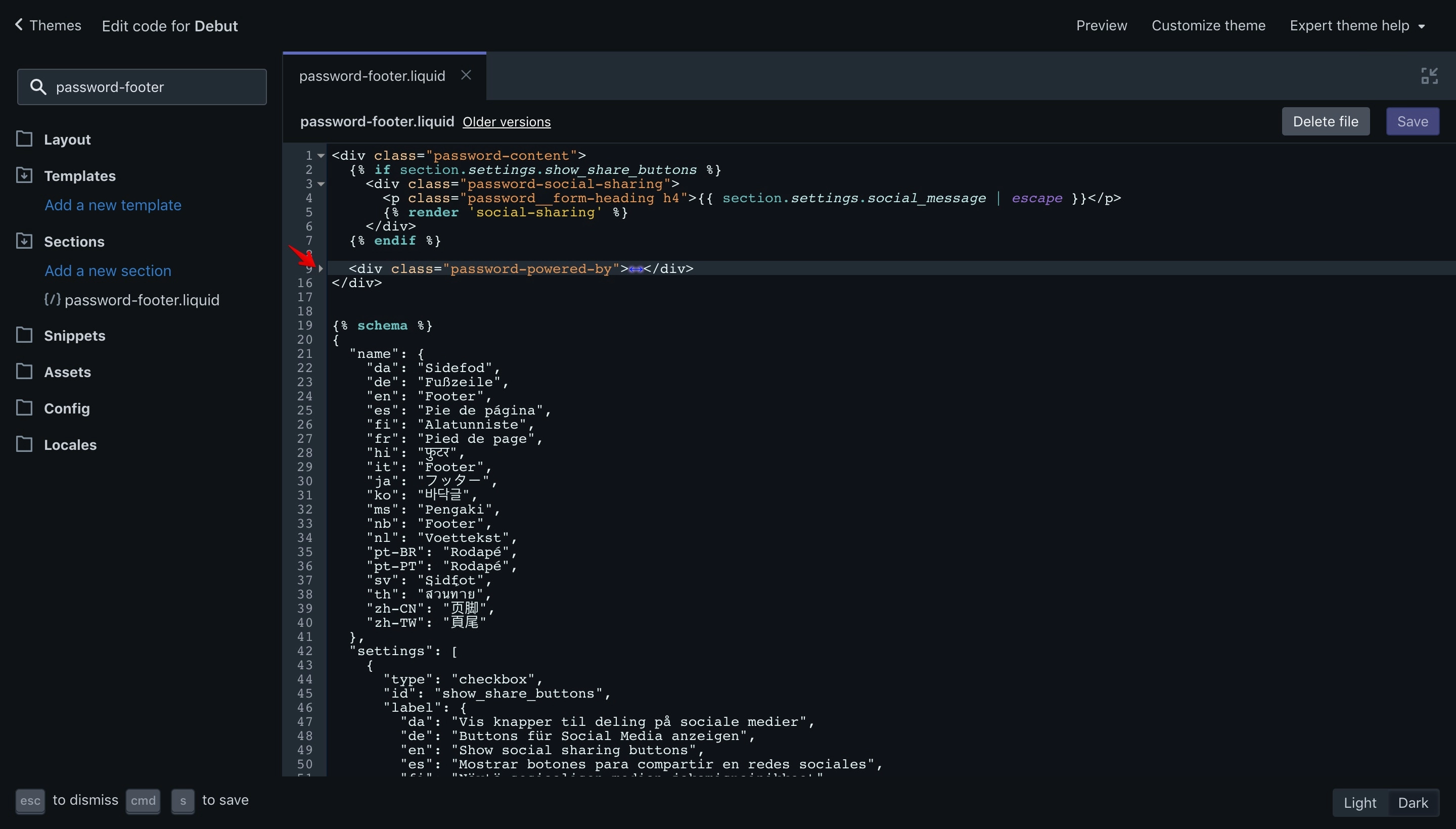
Task: Click "Voettekst" value on line 34
Action: click(464, 537)
